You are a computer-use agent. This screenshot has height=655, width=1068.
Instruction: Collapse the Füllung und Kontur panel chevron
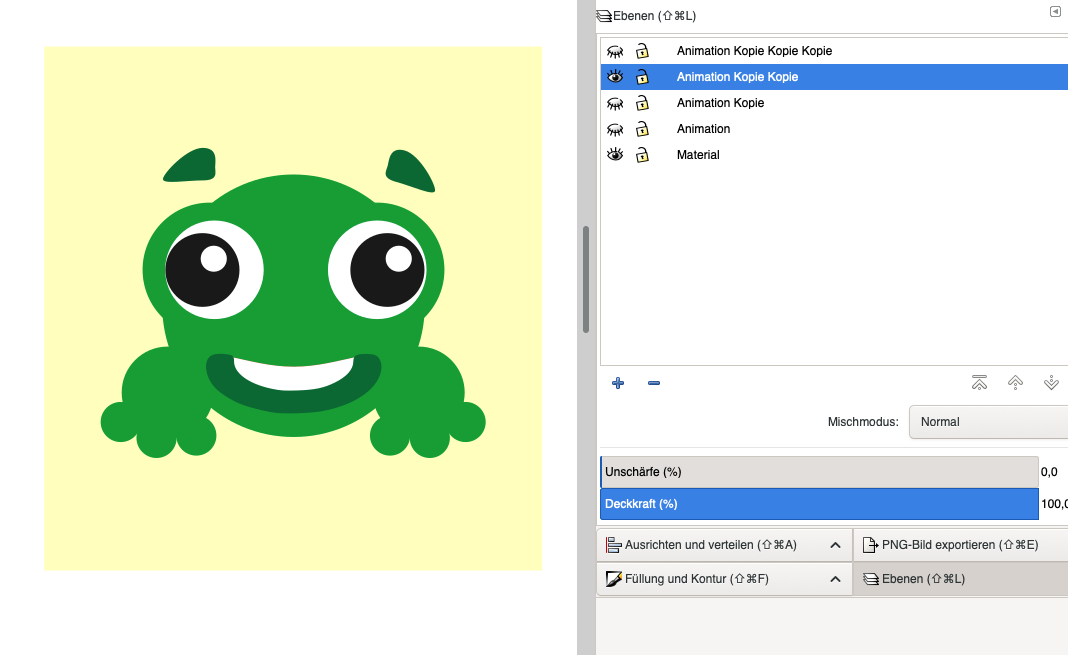click(835, 579)
